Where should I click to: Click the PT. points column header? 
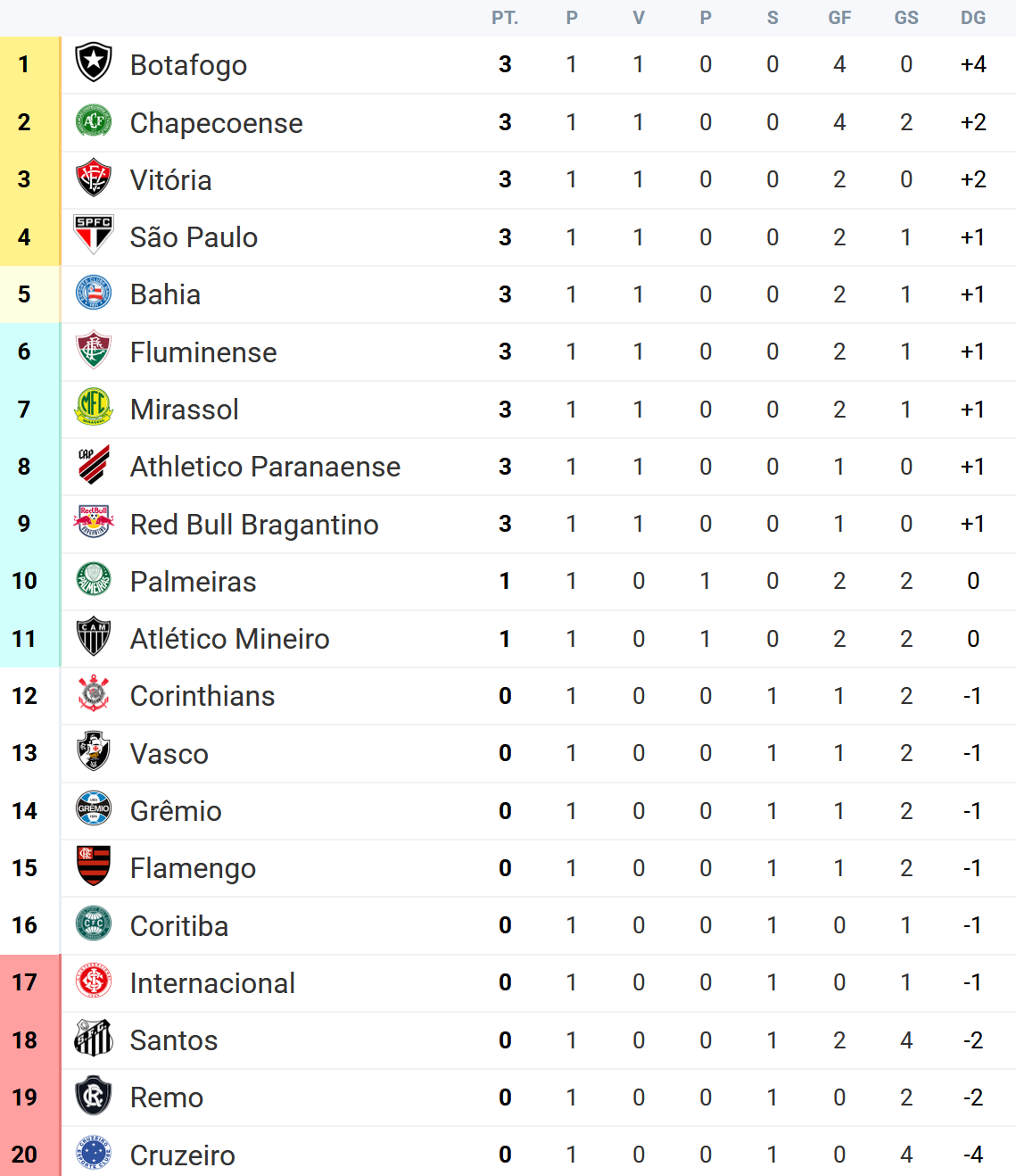[x=505, y=18]
